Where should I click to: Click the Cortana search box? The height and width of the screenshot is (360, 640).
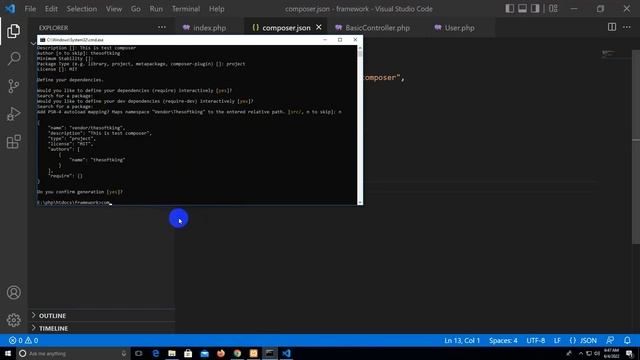tap(73, 353)
